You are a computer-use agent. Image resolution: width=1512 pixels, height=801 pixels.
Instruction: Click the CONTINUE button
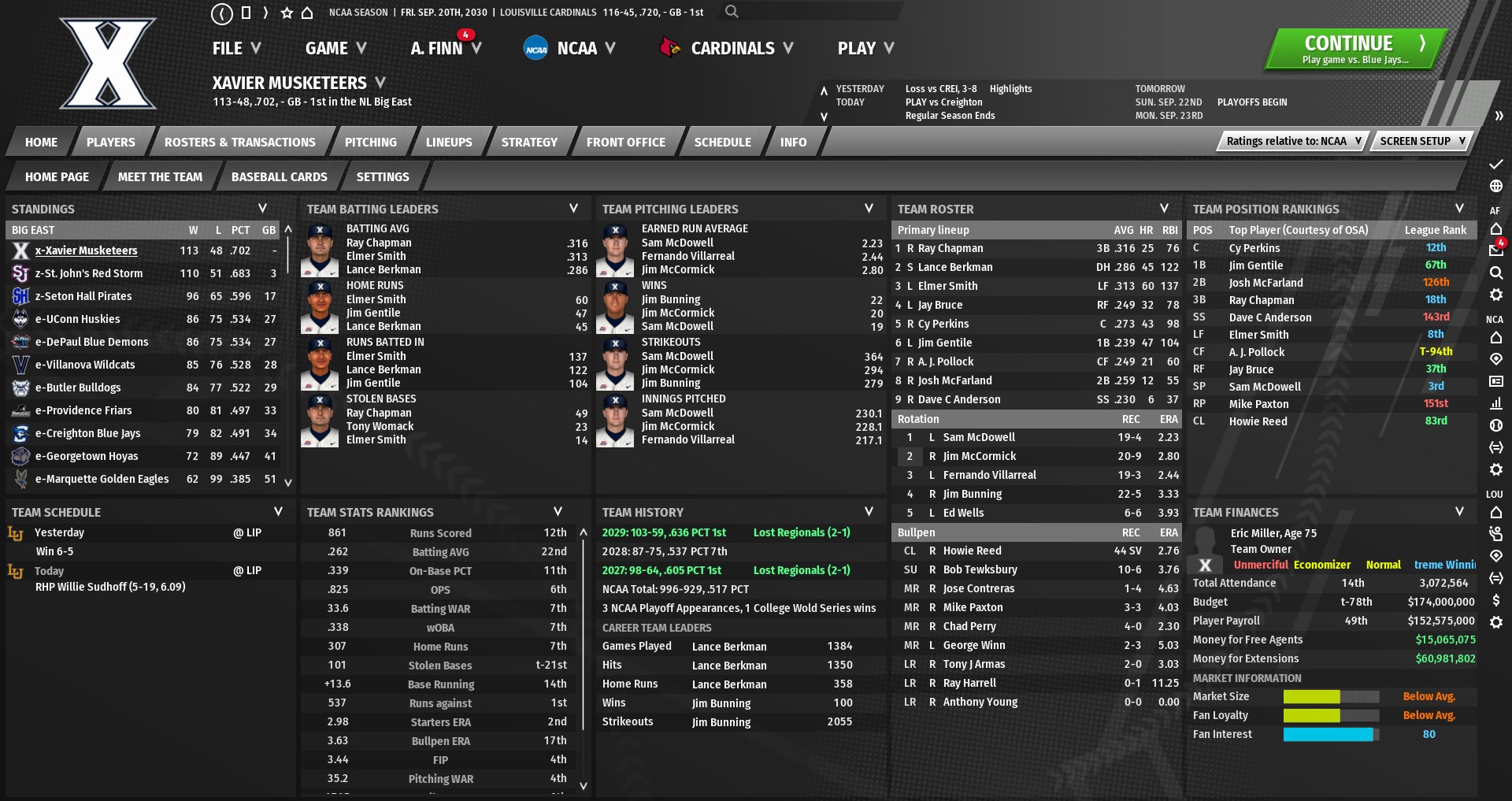coord(1356,49)
